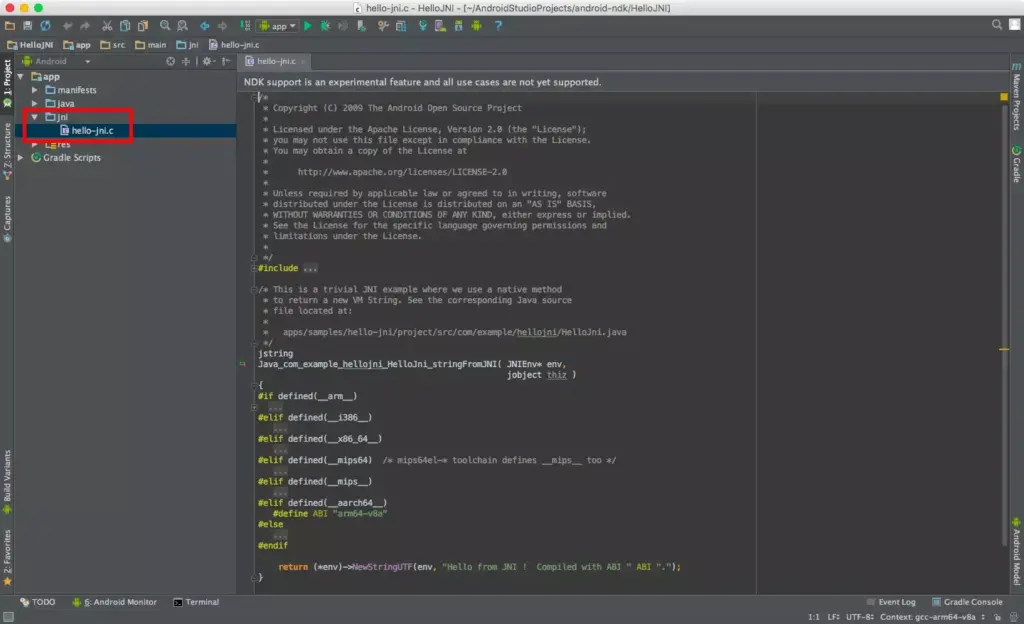Run the app with the green play button
This screenshot has height=624, width=1024.
308,25
